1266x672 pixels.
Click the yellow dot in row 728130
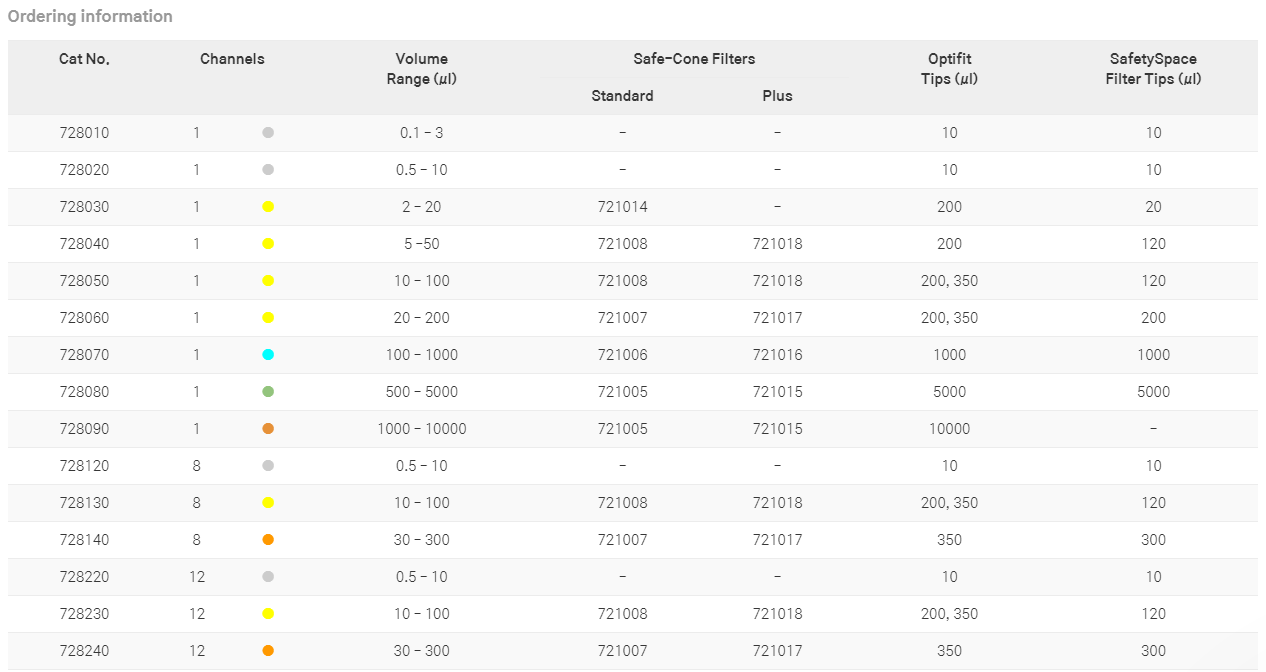coord(268,502)
